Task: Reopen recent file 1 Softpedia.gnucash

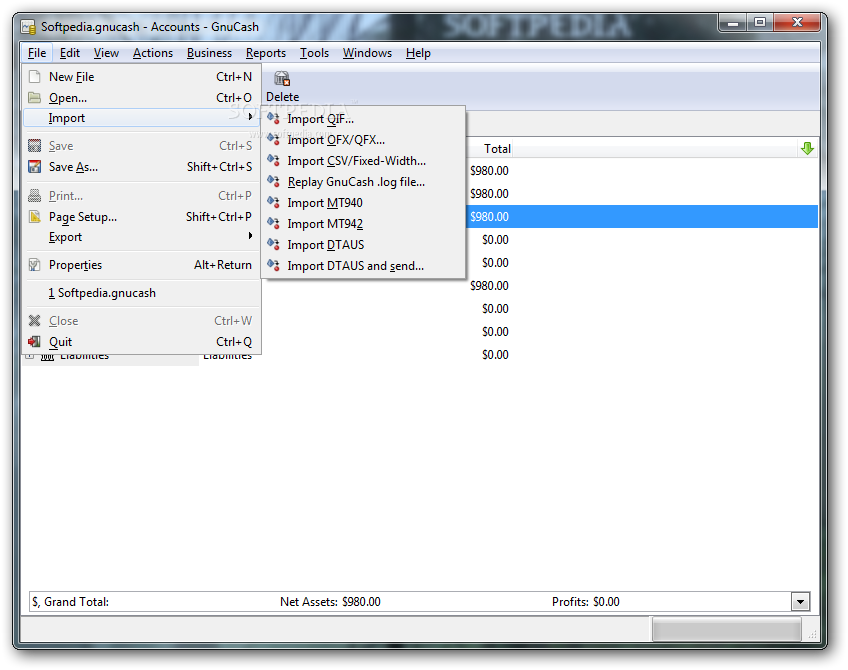Action: pos(142,293)
